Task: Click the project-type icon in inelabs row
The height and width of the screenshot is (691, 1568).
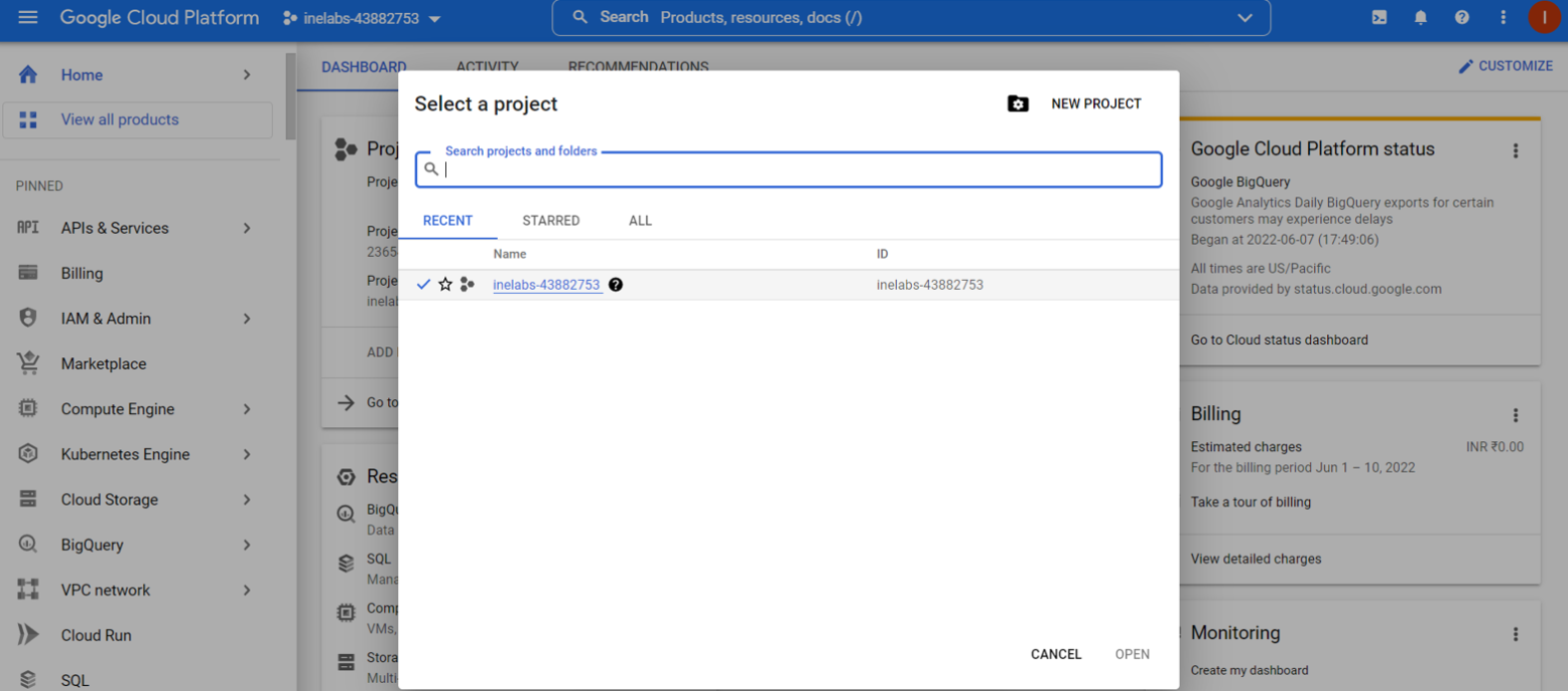Action: pos(467,285)
